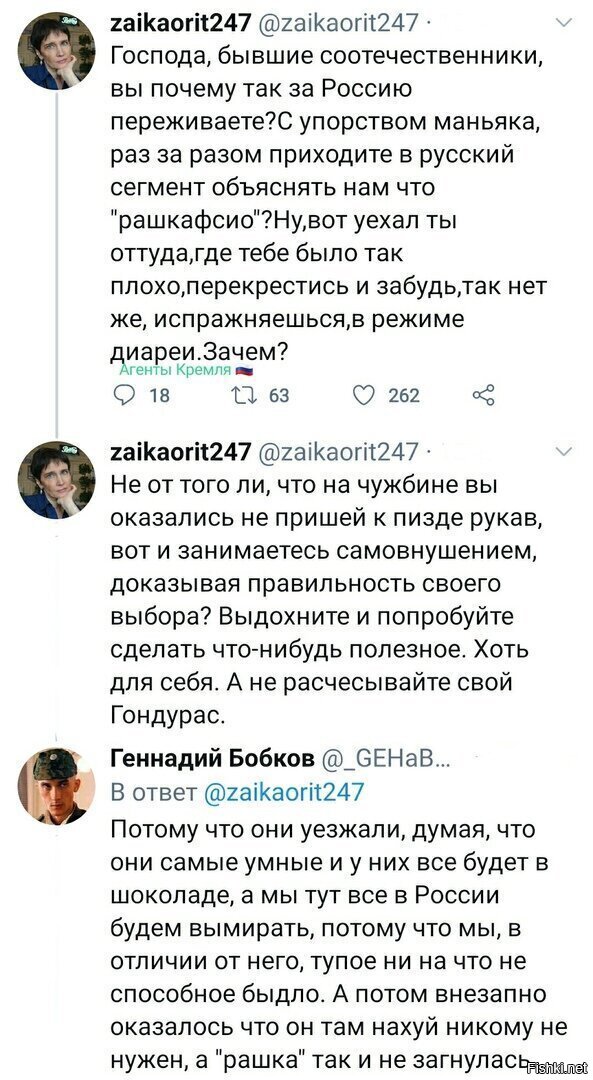
Task: Open the second tweet's chevron menu
Action: (x=563, y=452)
